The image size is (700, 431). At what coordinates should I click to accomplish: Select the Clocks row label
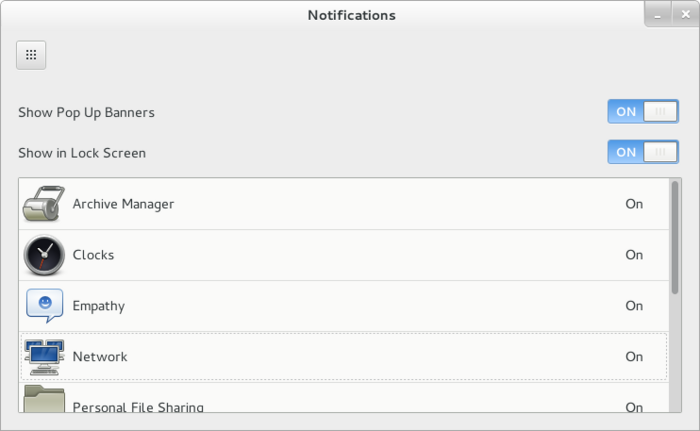(x=93, y=255)
